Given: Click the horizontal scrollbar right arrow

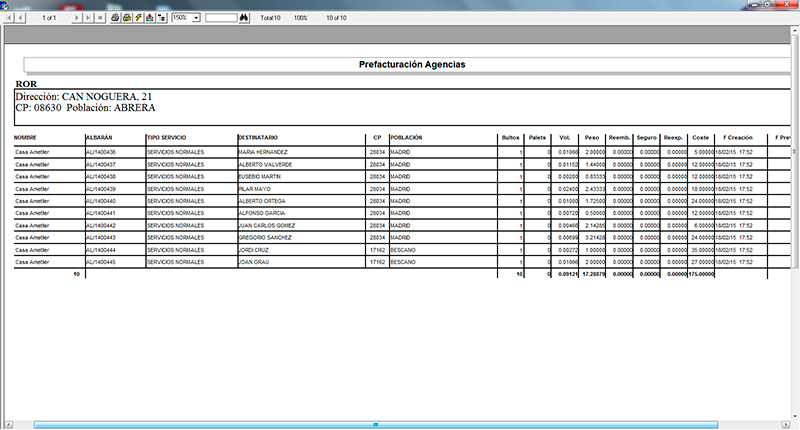Looking at the screenshot, I should (786, 424).
